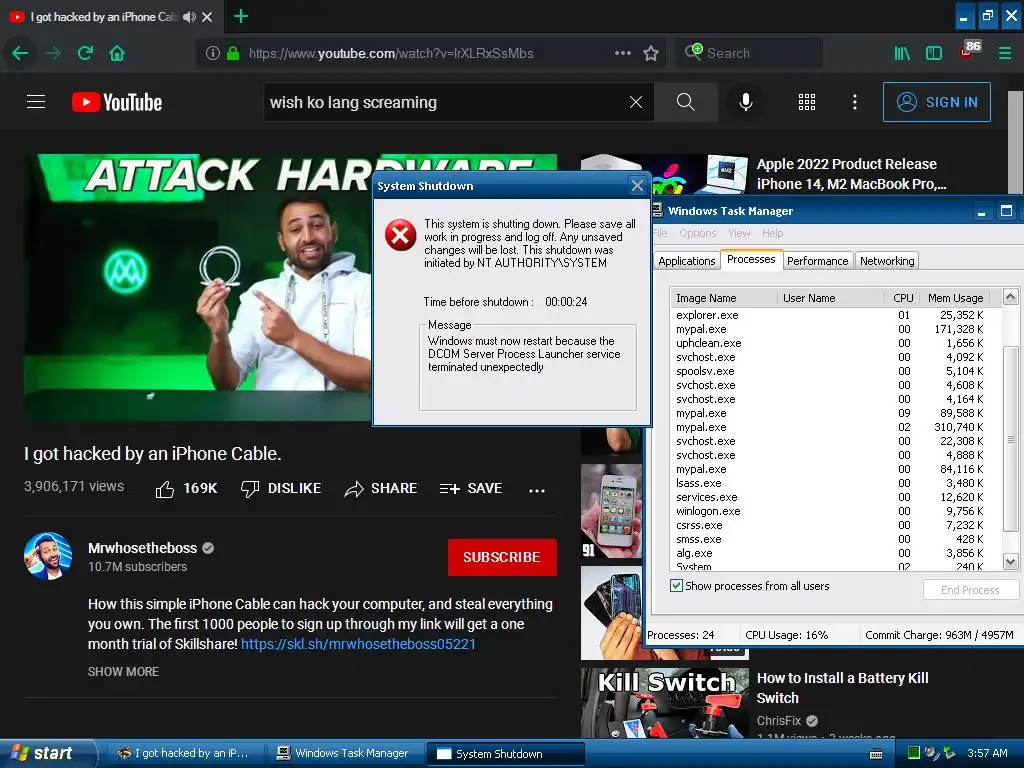Open browser hamburger menu
The height and width of the screenshot is (768, 1024).
tap(1005, 53)
